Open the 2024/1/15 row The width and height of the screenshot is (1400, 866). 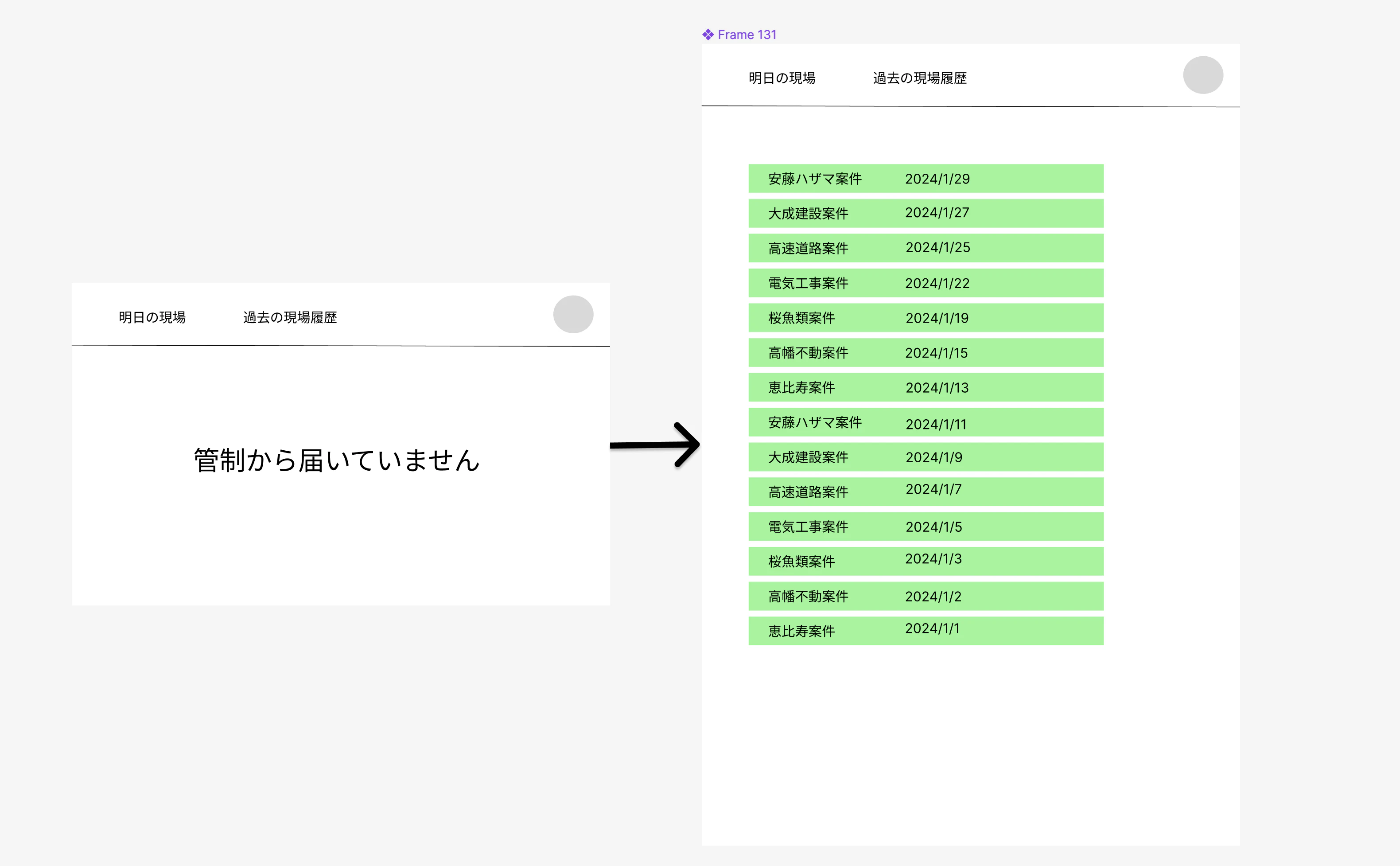point(926,353)
